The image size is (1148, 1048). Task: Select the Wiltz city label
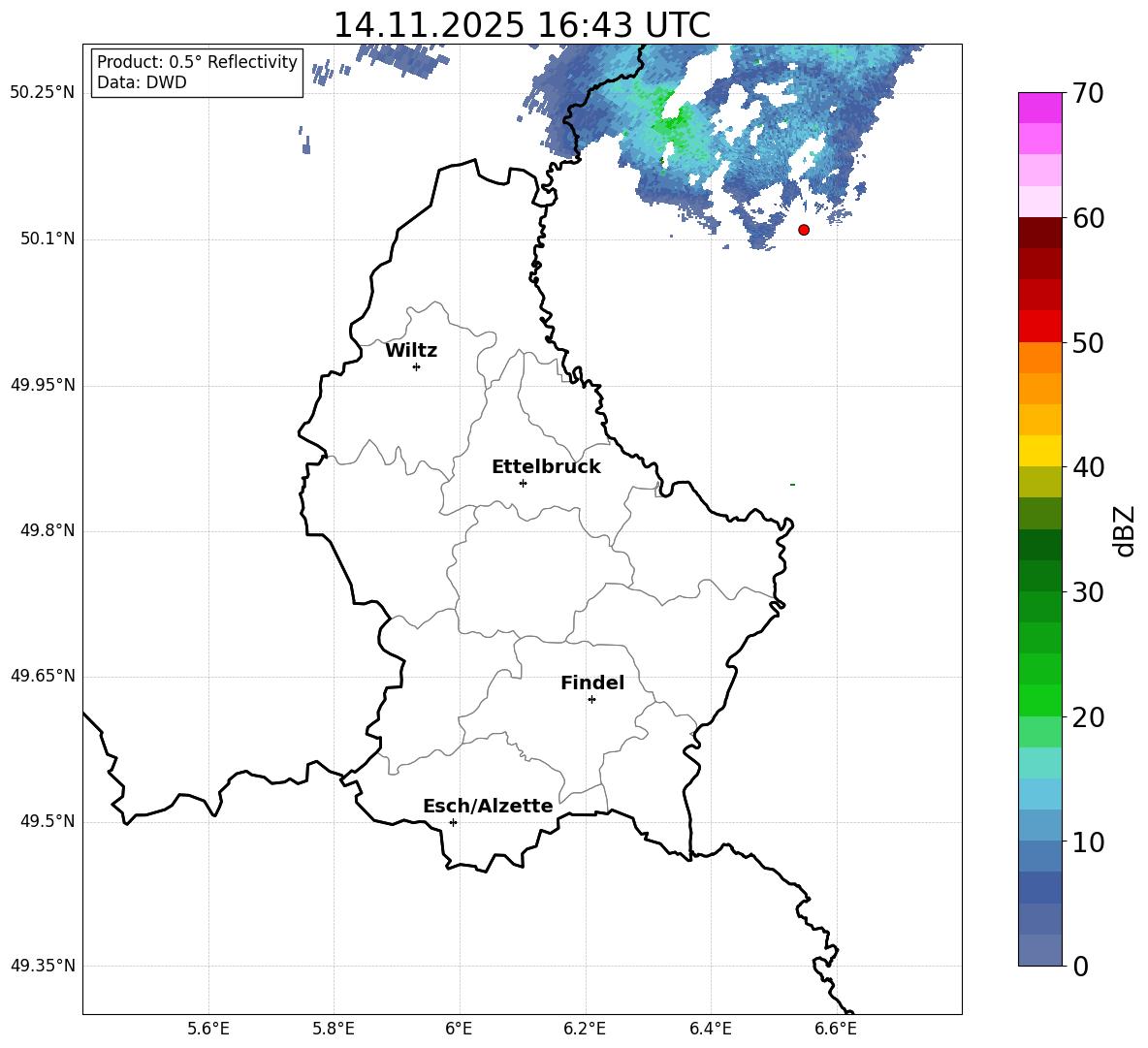pyautogui.click(x=411, y=351)
